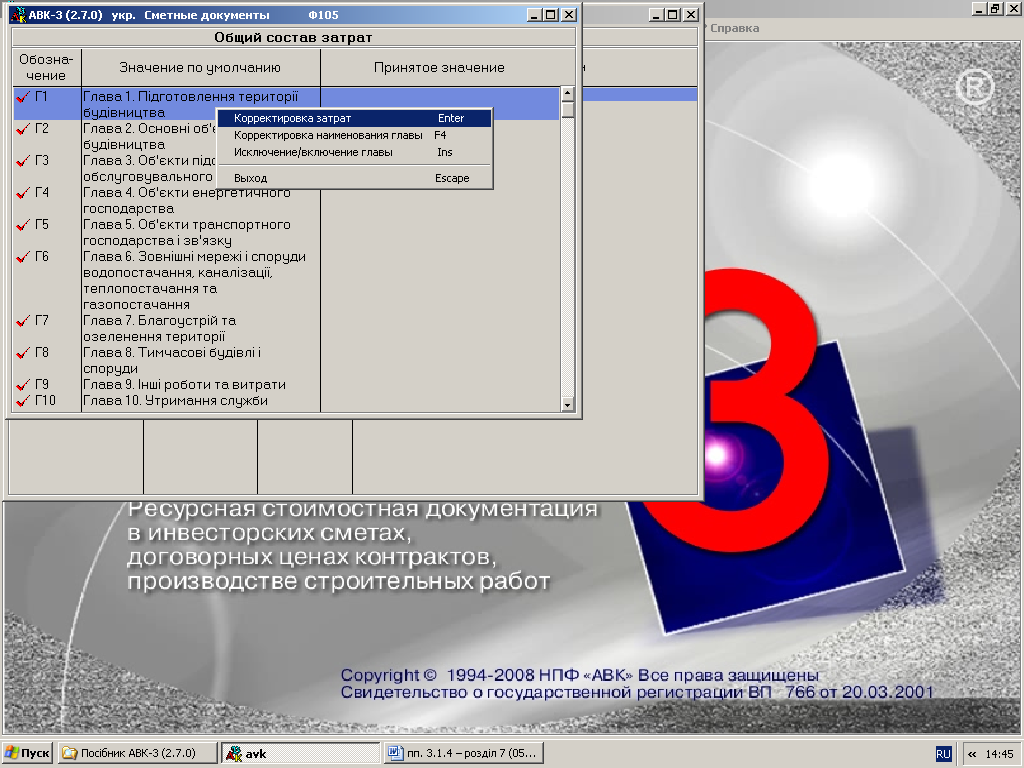Click column header Значение по умолчанию

pos(200,67)
